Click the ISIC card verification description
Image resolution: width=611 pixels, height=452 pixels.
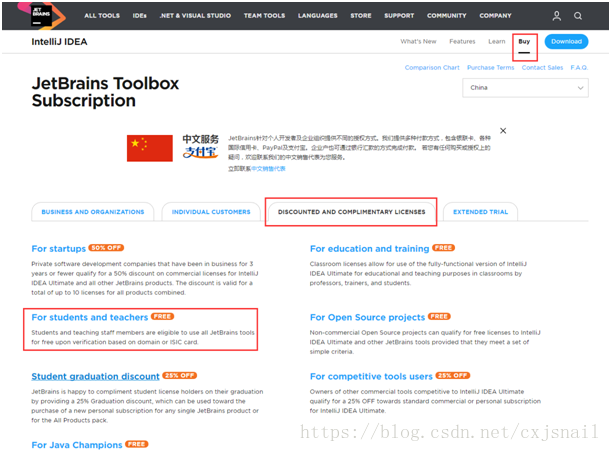[x=143, y=337]
